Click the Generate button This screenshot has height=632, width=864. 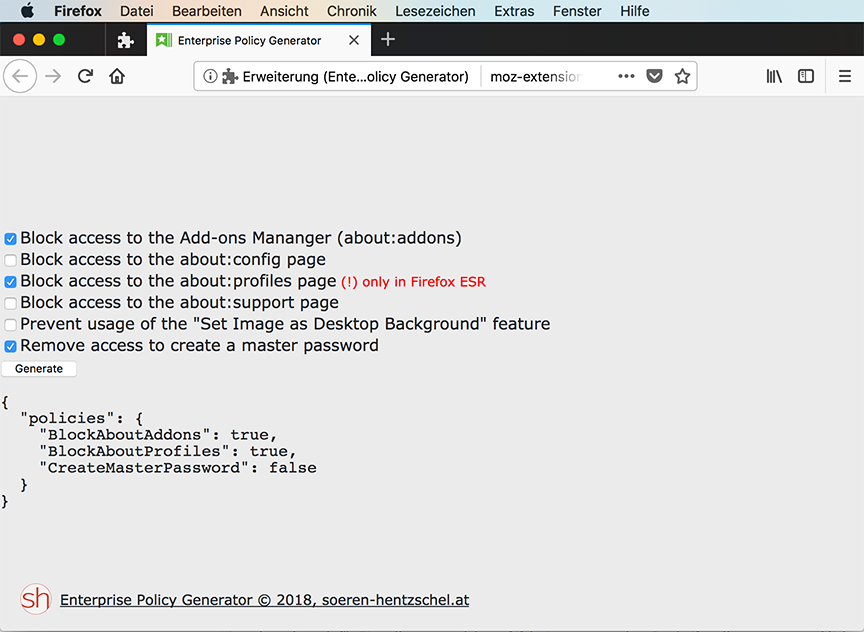click(x=39, y=369)
